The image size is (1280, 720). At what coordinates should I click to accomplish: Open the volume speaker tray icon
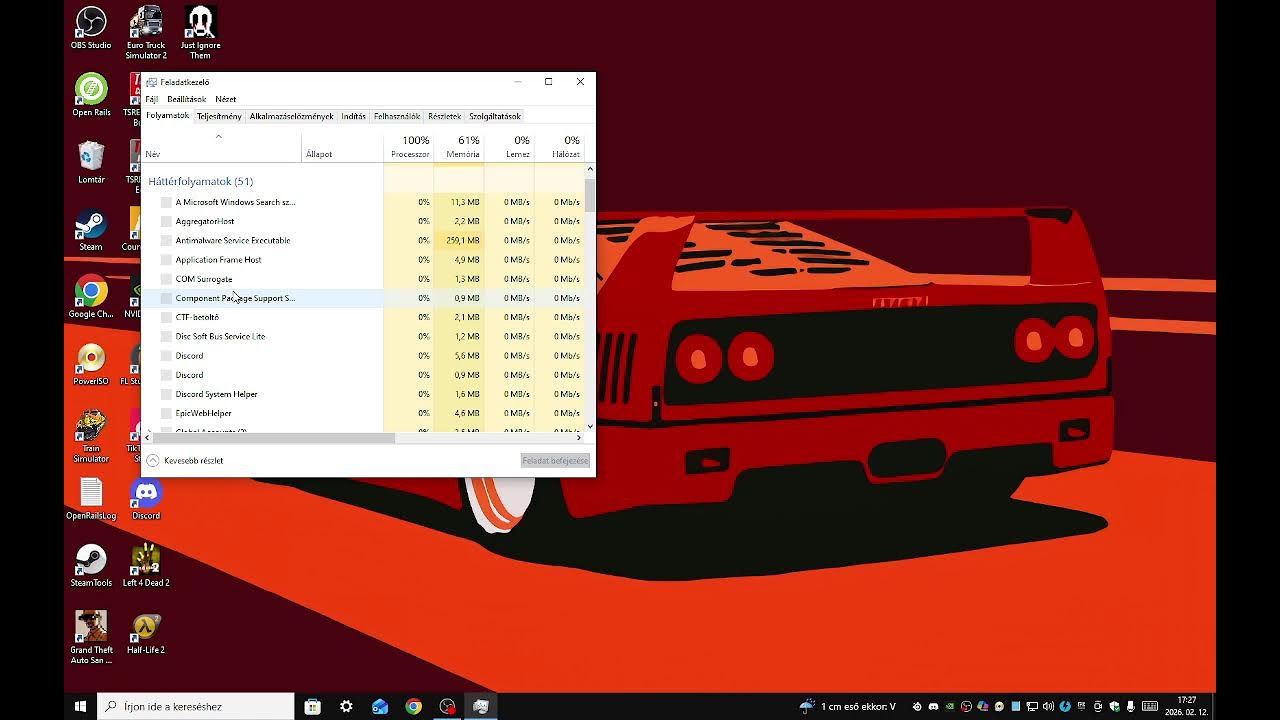pyautogui.click(x=1048, y=707)
